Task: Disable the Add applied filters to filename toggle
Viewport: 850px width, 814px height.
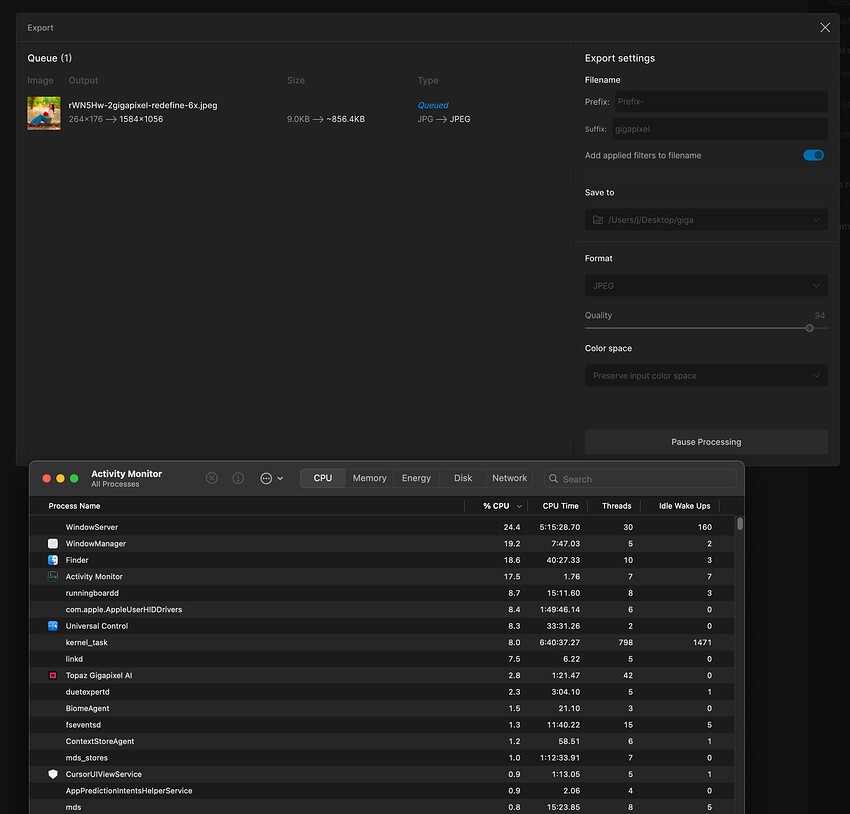Action: click(x=813, y=155)
